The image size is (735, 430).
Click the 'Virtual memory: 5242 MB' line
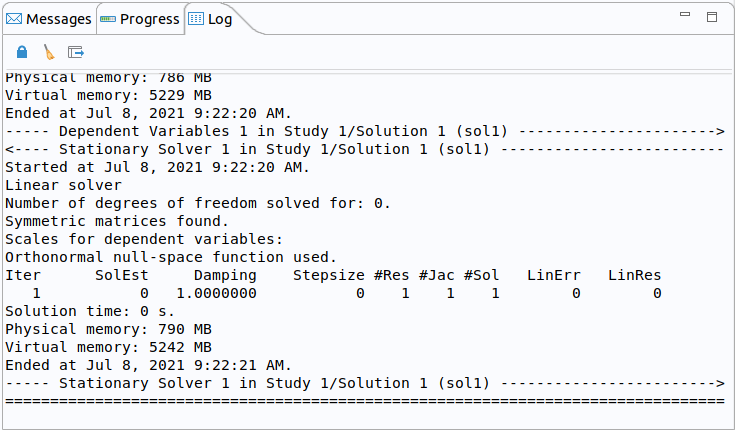108,347
